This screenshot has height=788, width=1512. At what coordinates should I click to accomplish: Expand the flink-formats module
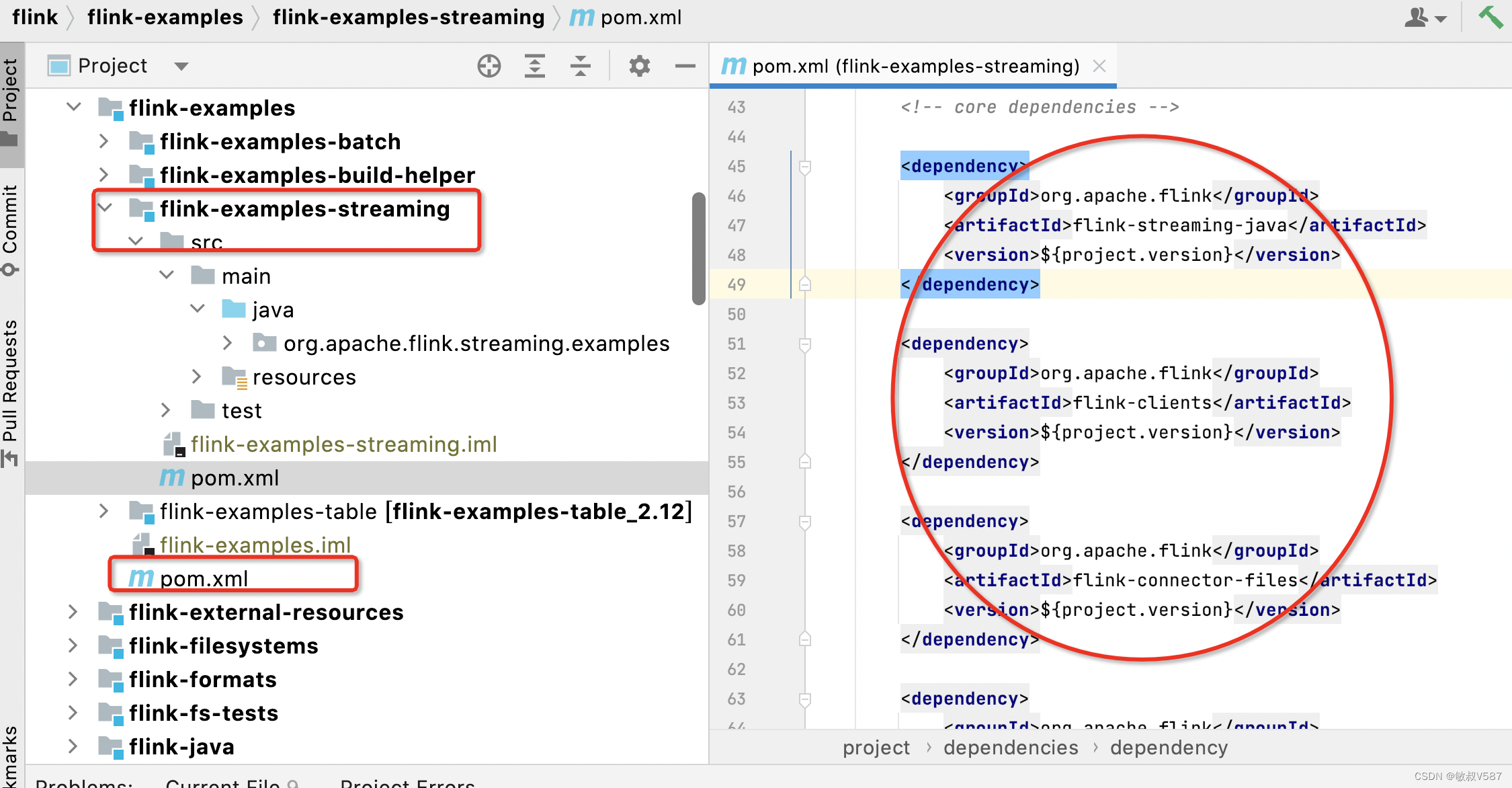click(73, 679)
